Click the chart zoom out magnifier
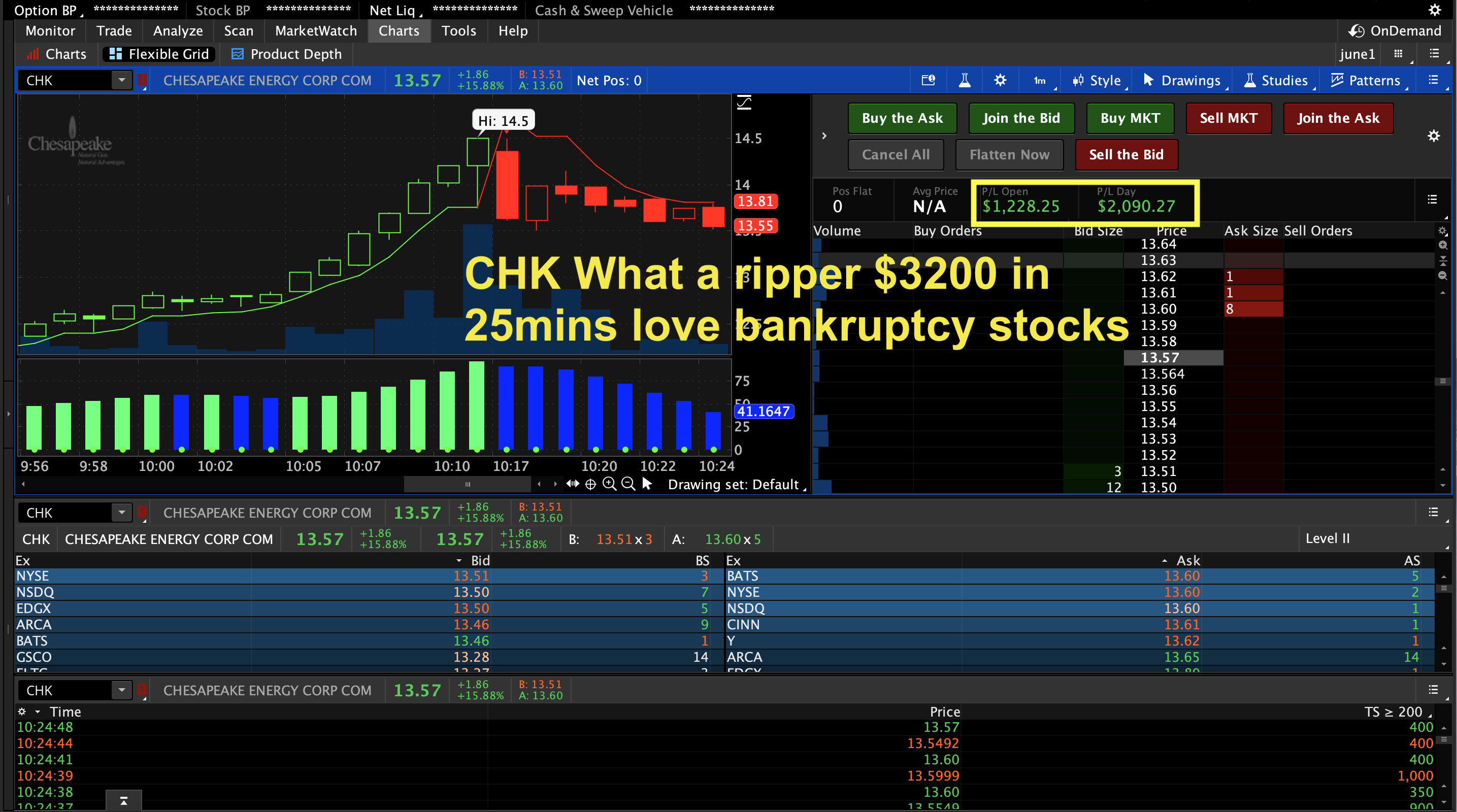 628,484
